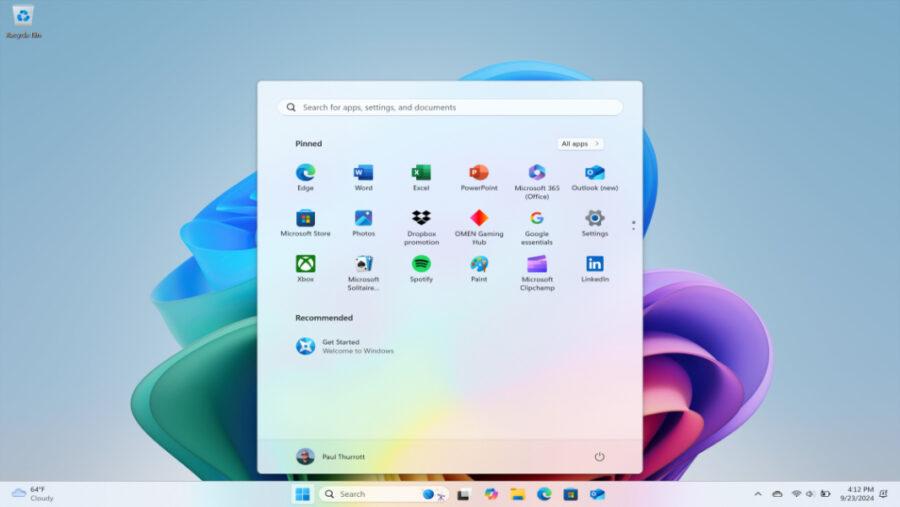
Task: Open Wi-Fi network quick settings
Action: point(796,494)
